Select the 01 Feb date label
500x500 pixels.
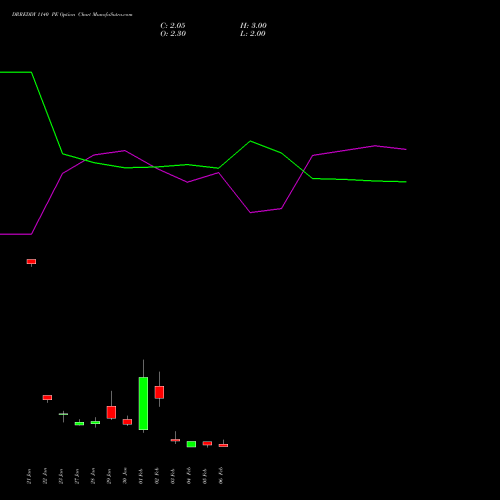tap(141, 476)
